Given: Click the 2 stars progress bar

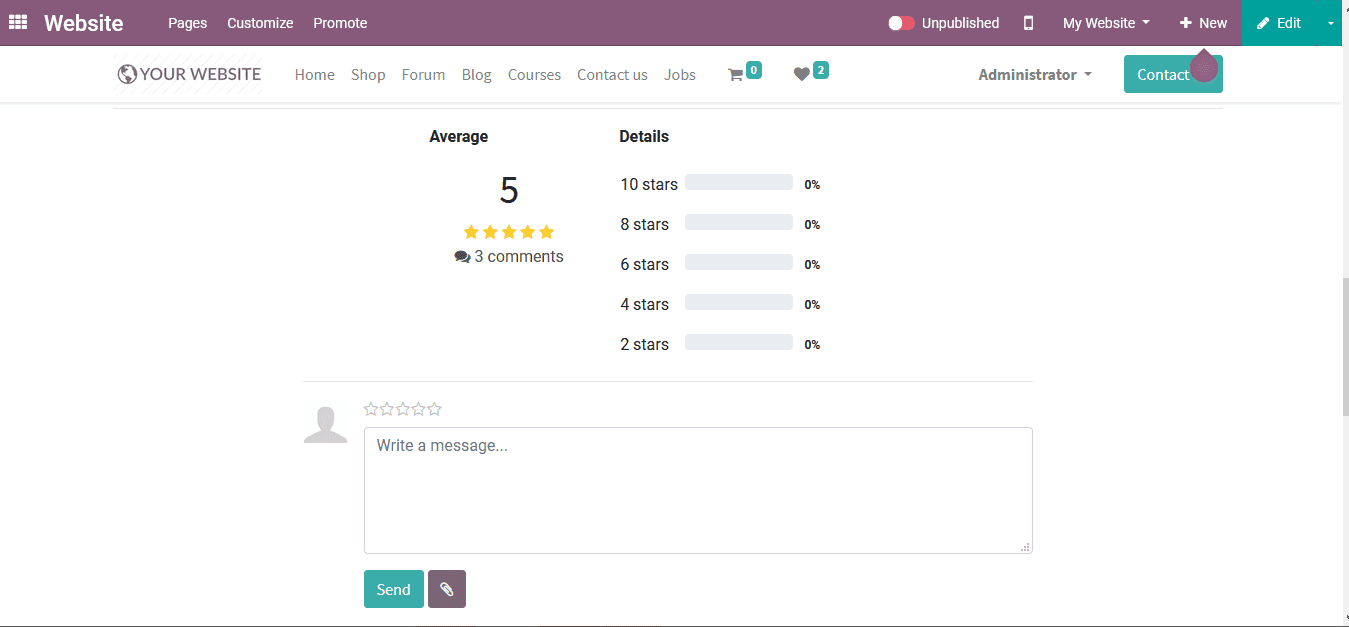Looking at the screenshot, I should (x=739, y=343).
